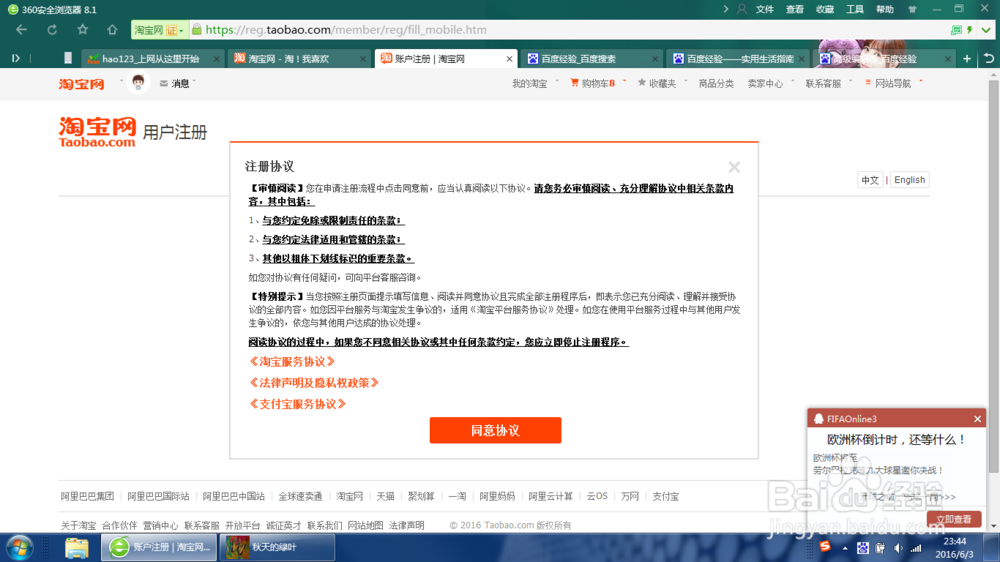Open the file explorer taskbar icon

(x=77, y=548)
